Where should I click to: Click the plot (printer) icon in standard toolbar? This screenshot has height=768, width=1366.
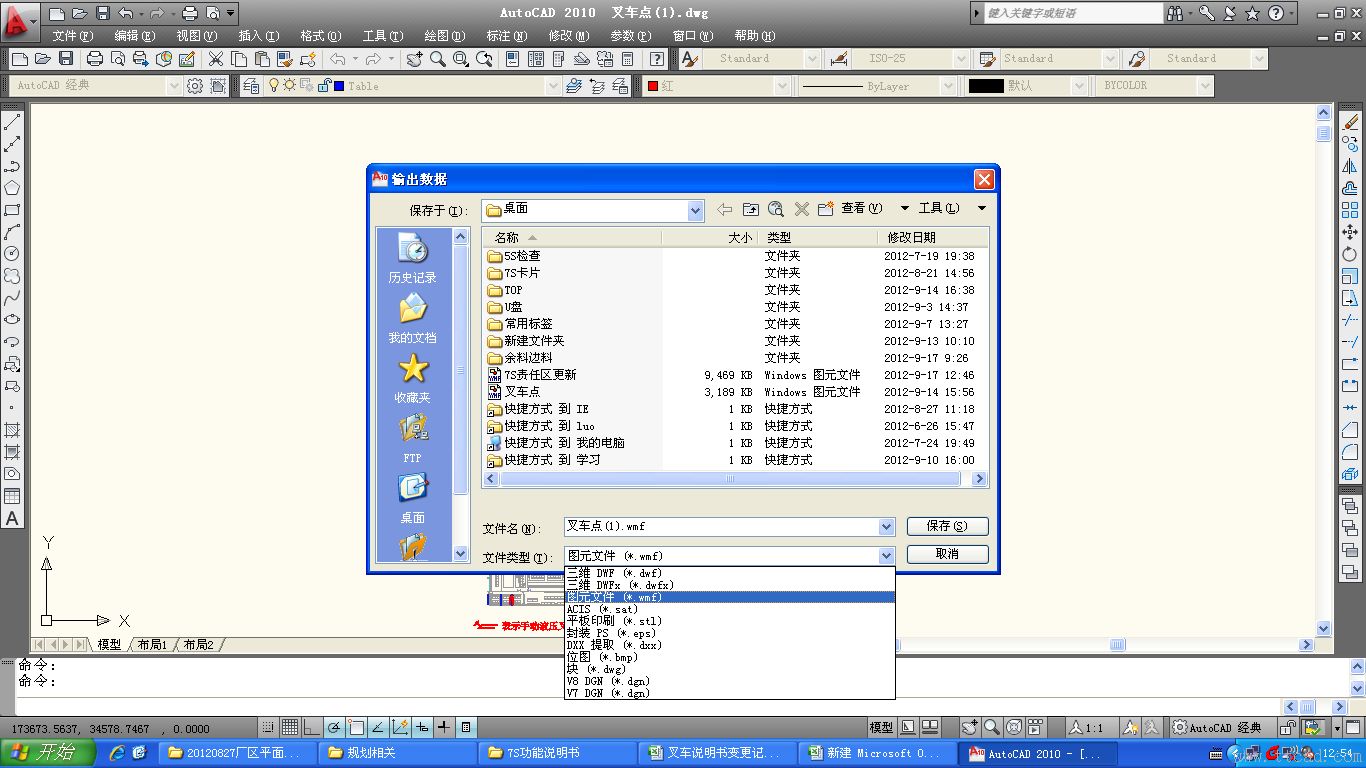[x=95, y=59]
